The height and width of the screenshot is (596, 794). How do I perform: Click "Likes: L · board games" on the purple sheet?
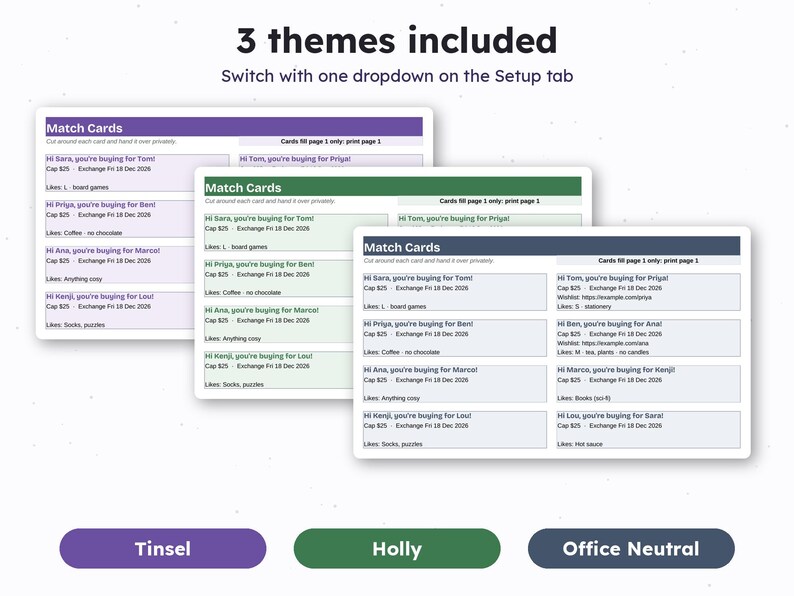click(77, 187)
